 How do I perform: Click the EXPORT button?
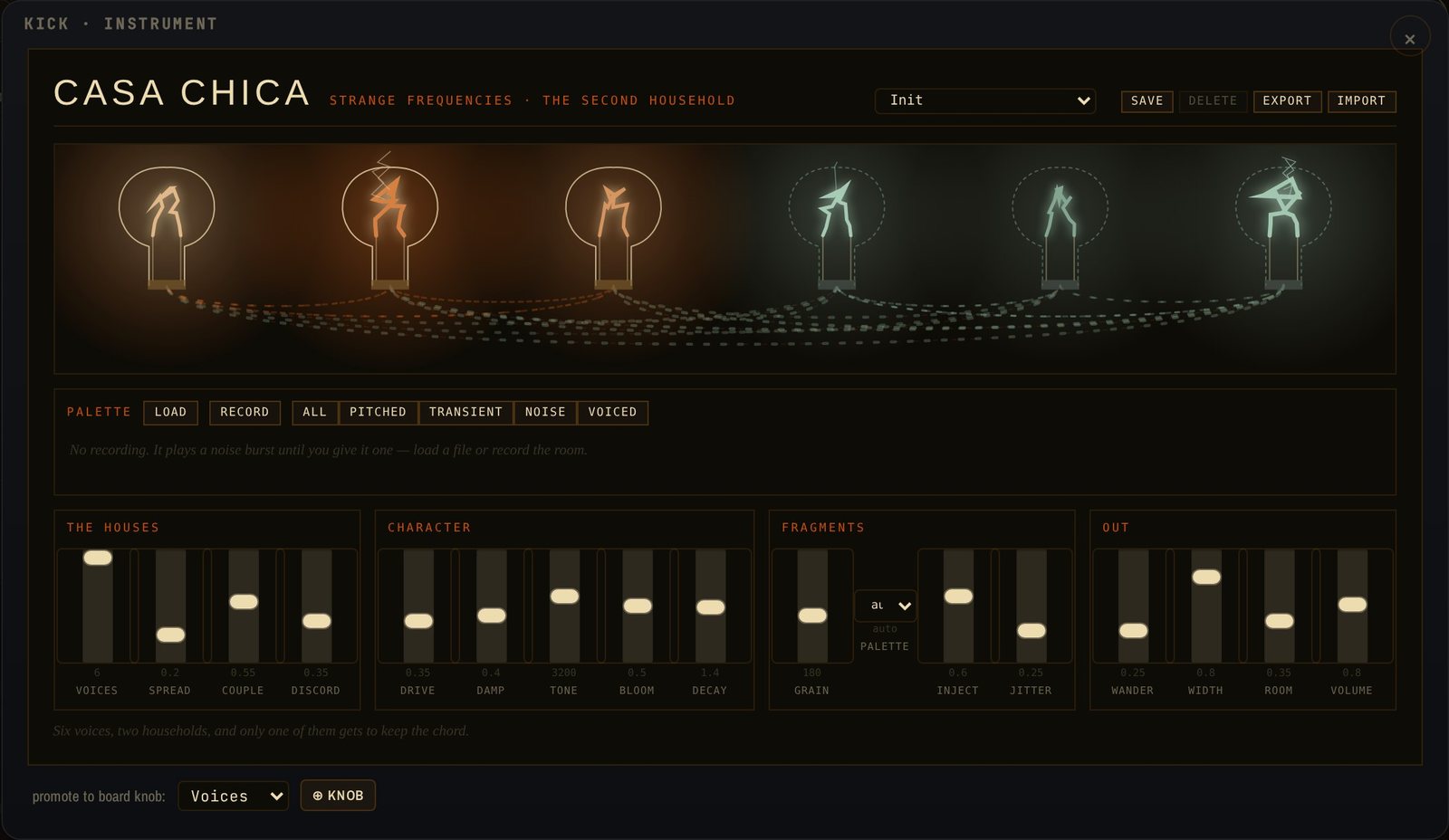click(x=1287, y=101)
